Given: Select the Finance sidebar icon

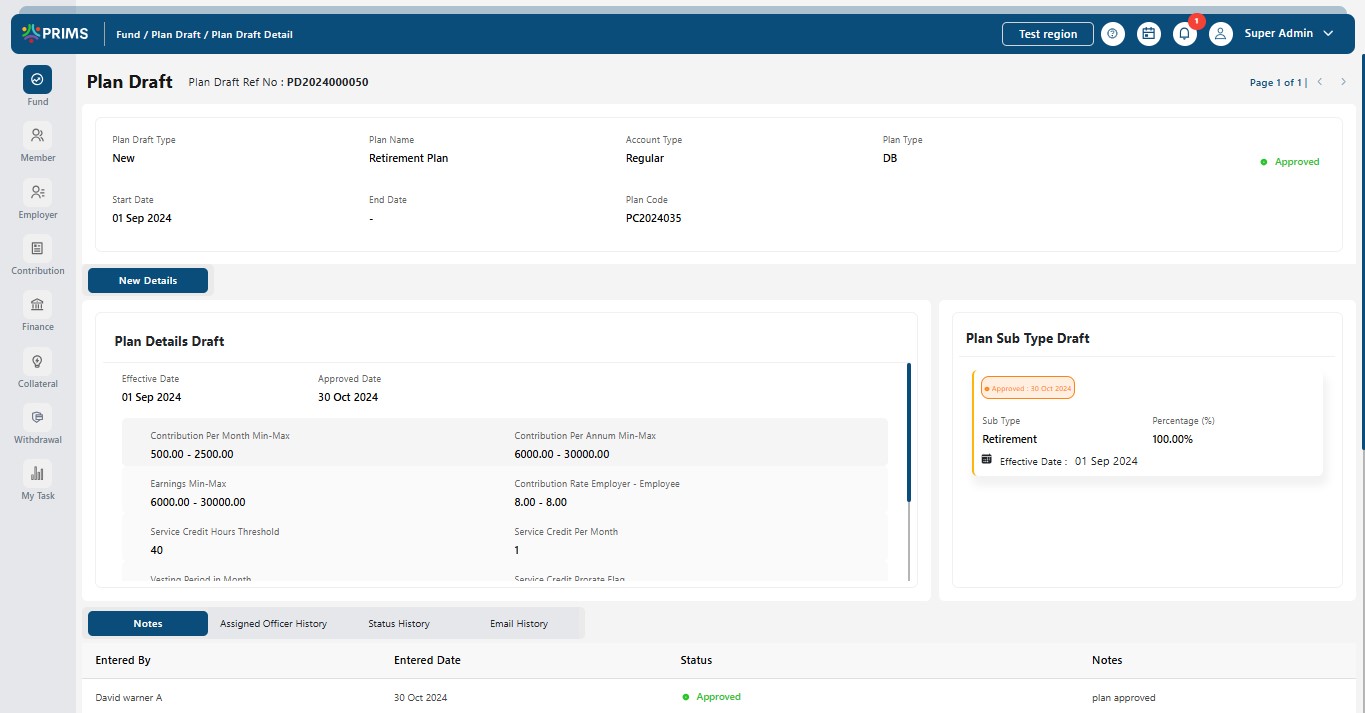Looking at the screenshot, I should [37, 305].
